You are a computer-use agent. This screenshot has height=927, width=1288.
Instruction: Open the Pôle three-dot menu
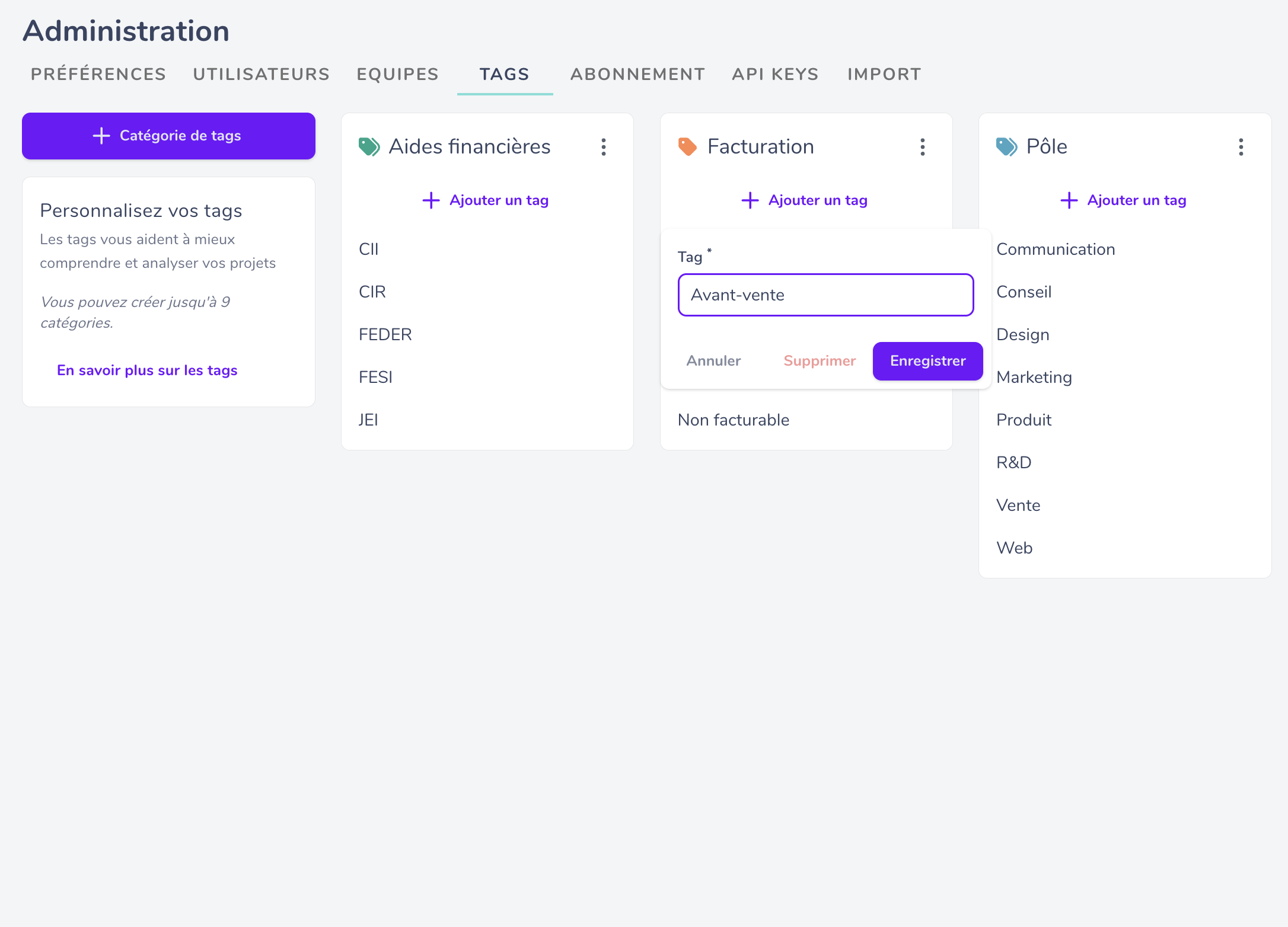1241,147
